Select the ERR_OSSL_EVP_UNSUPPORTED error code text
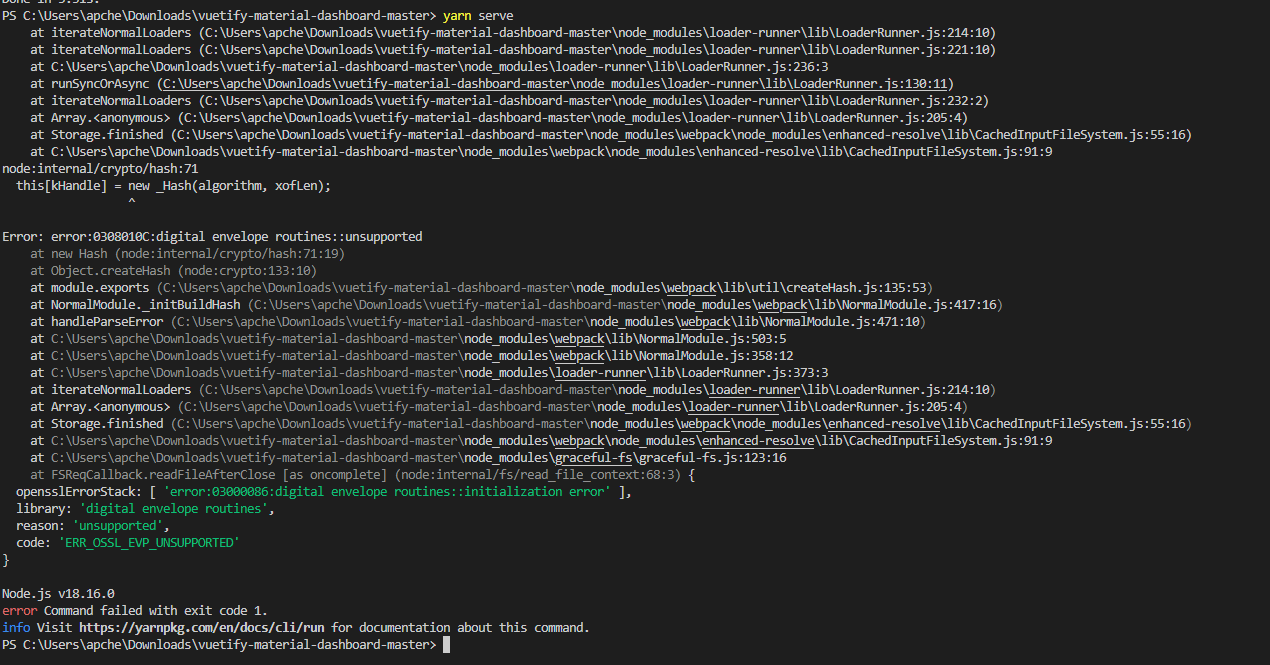The width and height of the screenshot is (1270, 665). tap(150, 542)
